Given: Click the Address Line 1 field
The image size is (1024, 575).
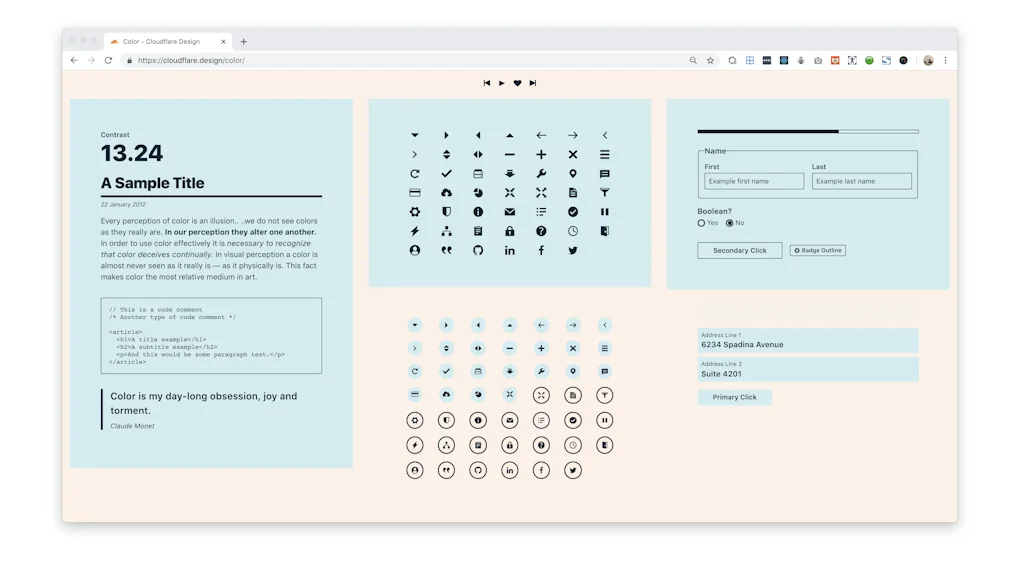Looking at the screenshot, I should pos(808,340).
